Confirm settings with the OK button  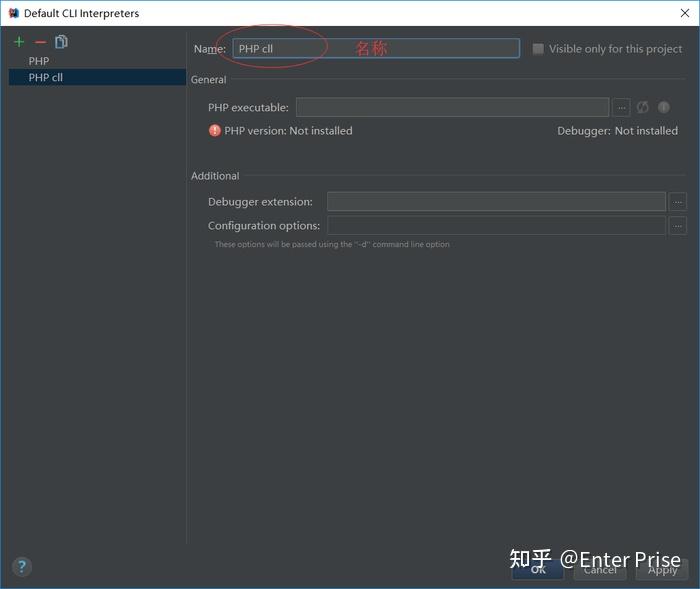point(538,570)
